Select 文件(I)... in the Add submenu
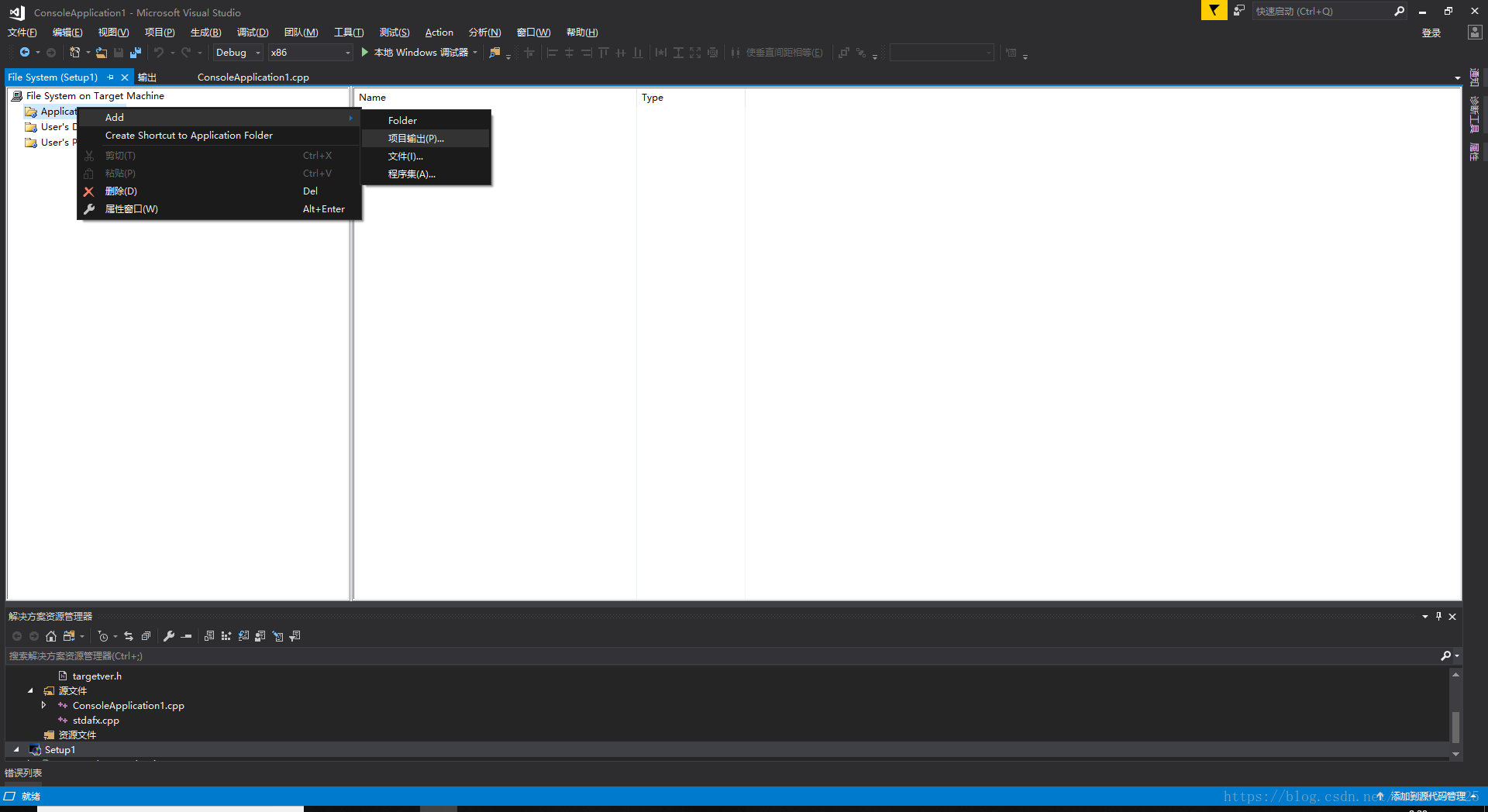 tap(426, 157)
